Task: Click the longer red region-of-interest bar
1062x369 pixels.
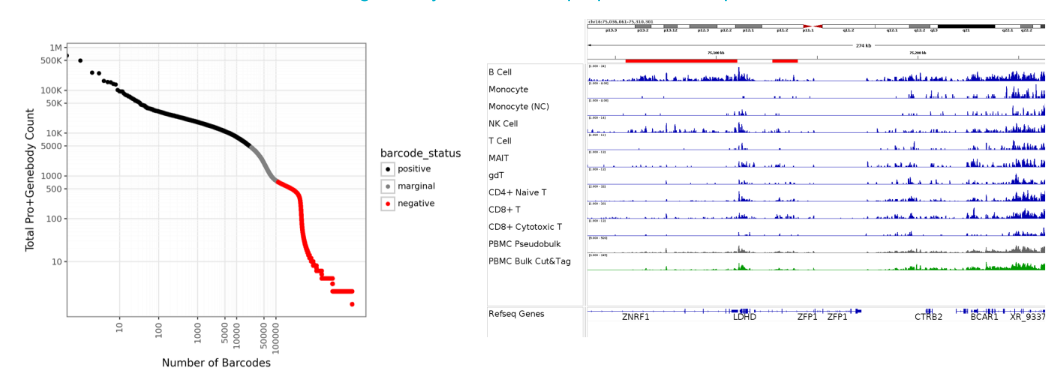Action: pos(681,61)
